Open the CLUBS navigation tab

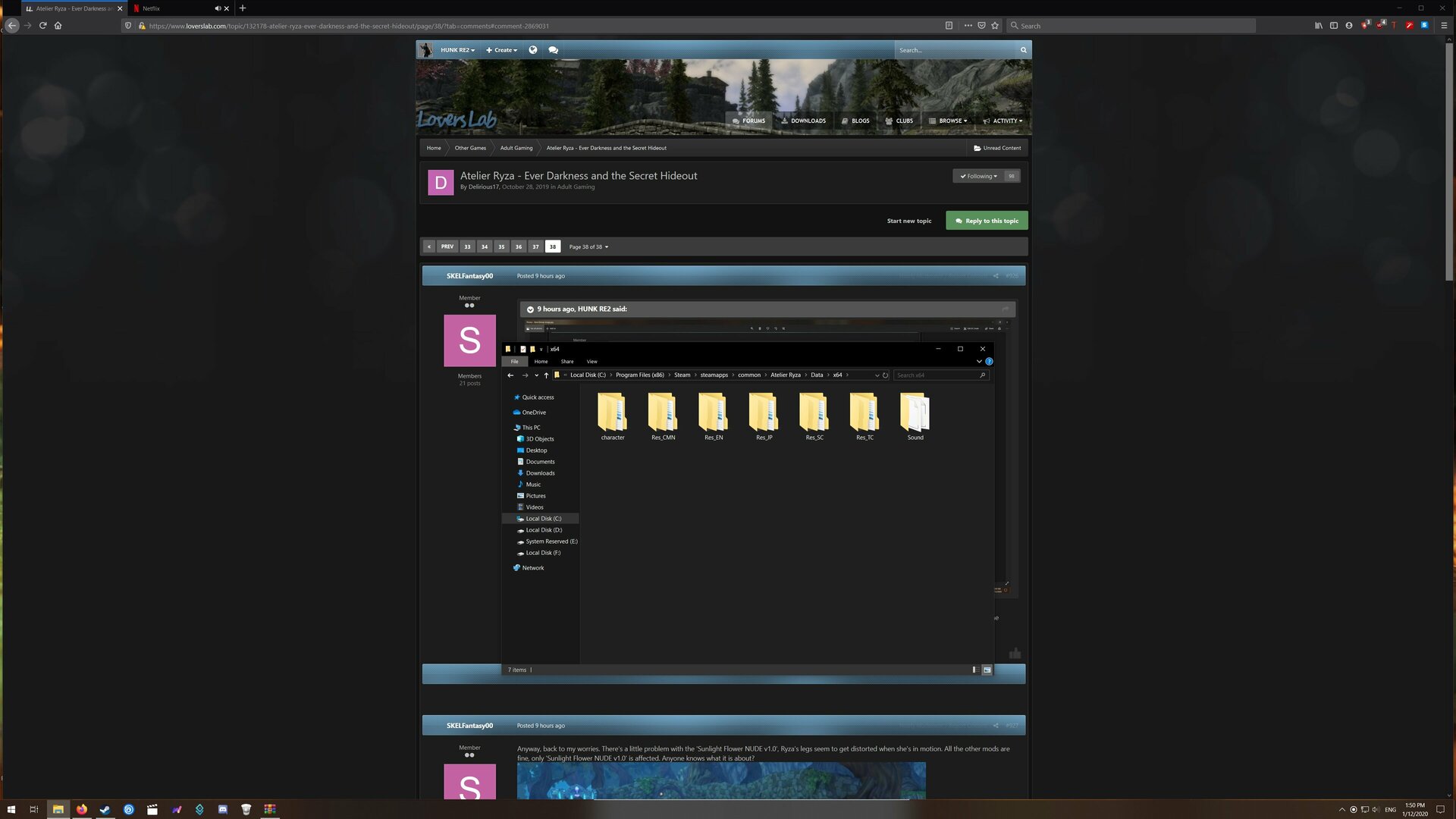[899, 121]
